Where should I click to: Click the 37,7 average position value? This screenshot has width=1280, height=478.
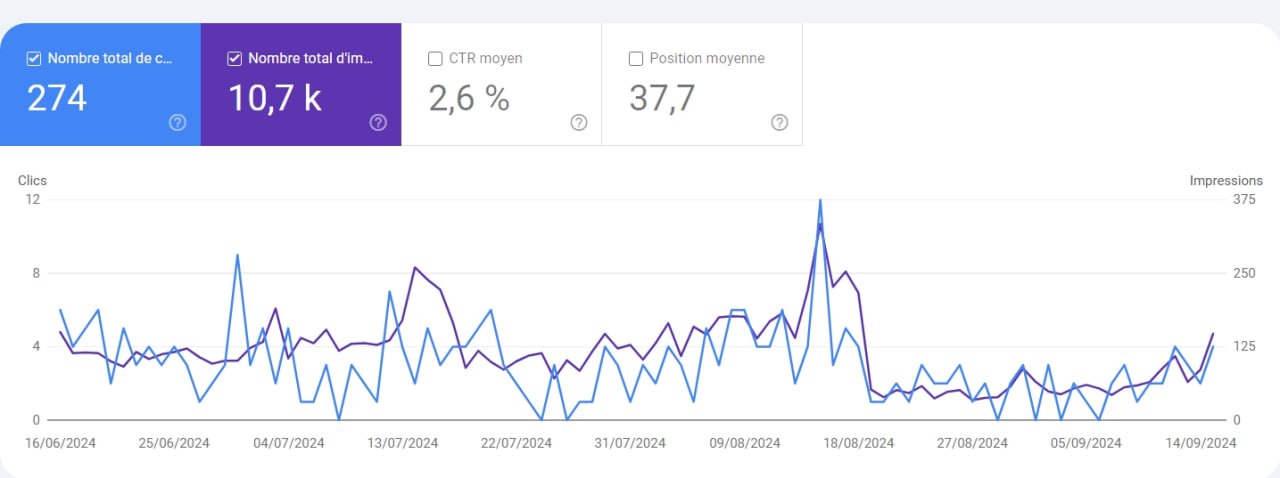coord(661,98)
